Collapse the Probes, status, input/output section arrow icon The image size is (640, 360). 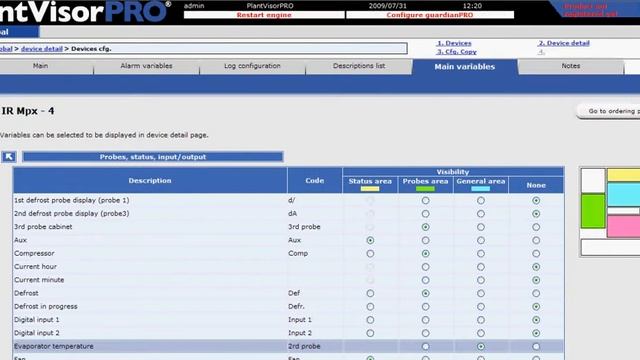[x=9, y=157]
